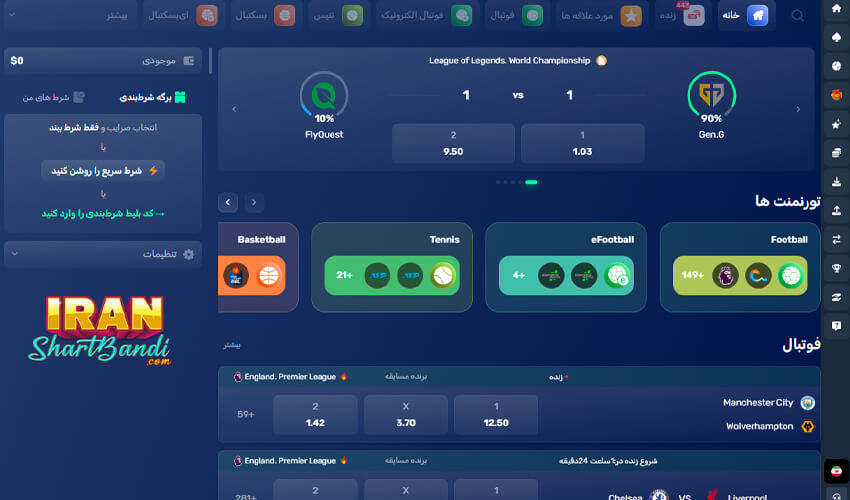The image size is (850, 500).
Task: Click بیشتر link in football section
Action: 232,345
